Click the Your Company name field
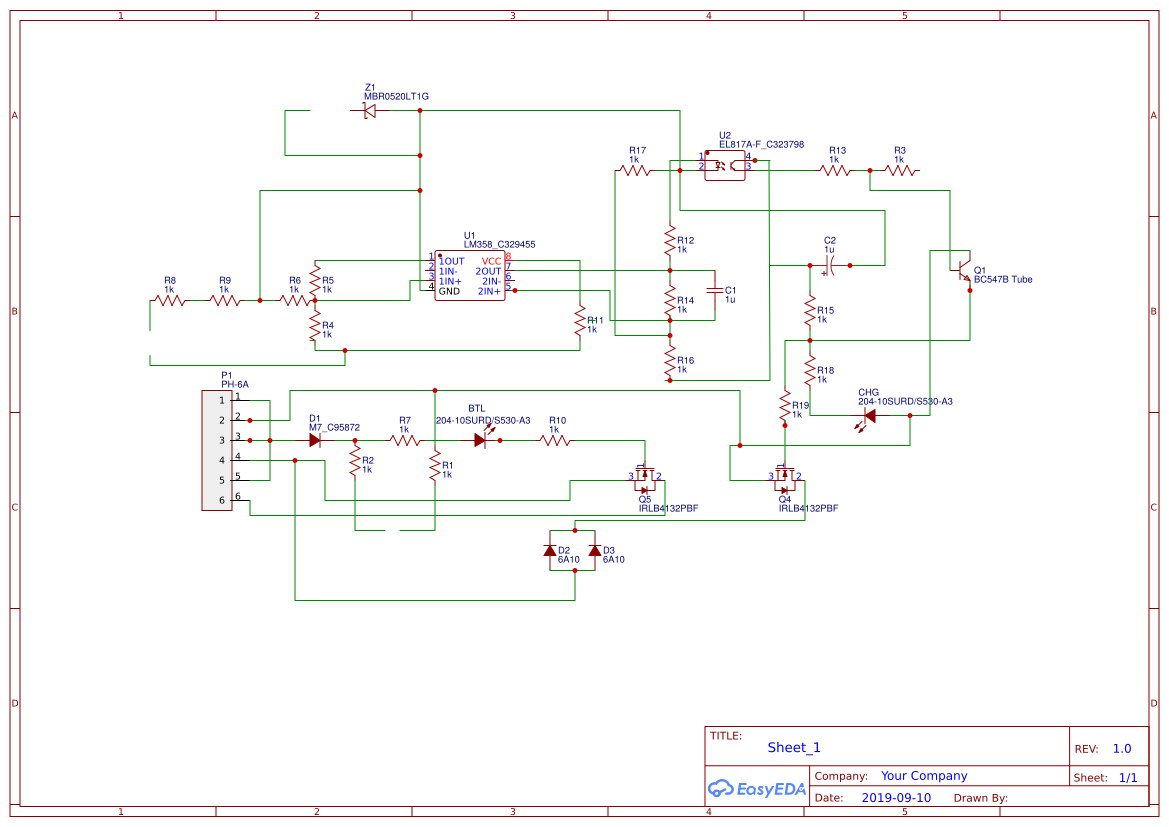The image size is (1169, 827). (924, 776)
